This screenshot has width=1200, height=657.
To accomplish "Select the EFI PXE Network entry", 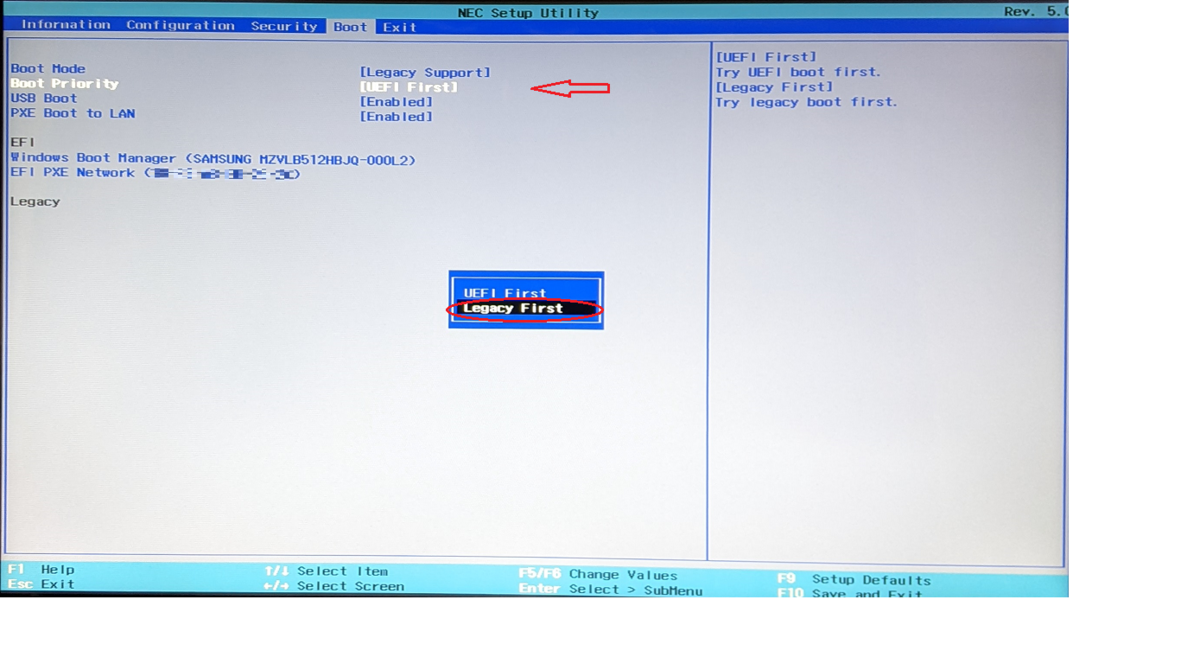I will (x=155, y=174).
